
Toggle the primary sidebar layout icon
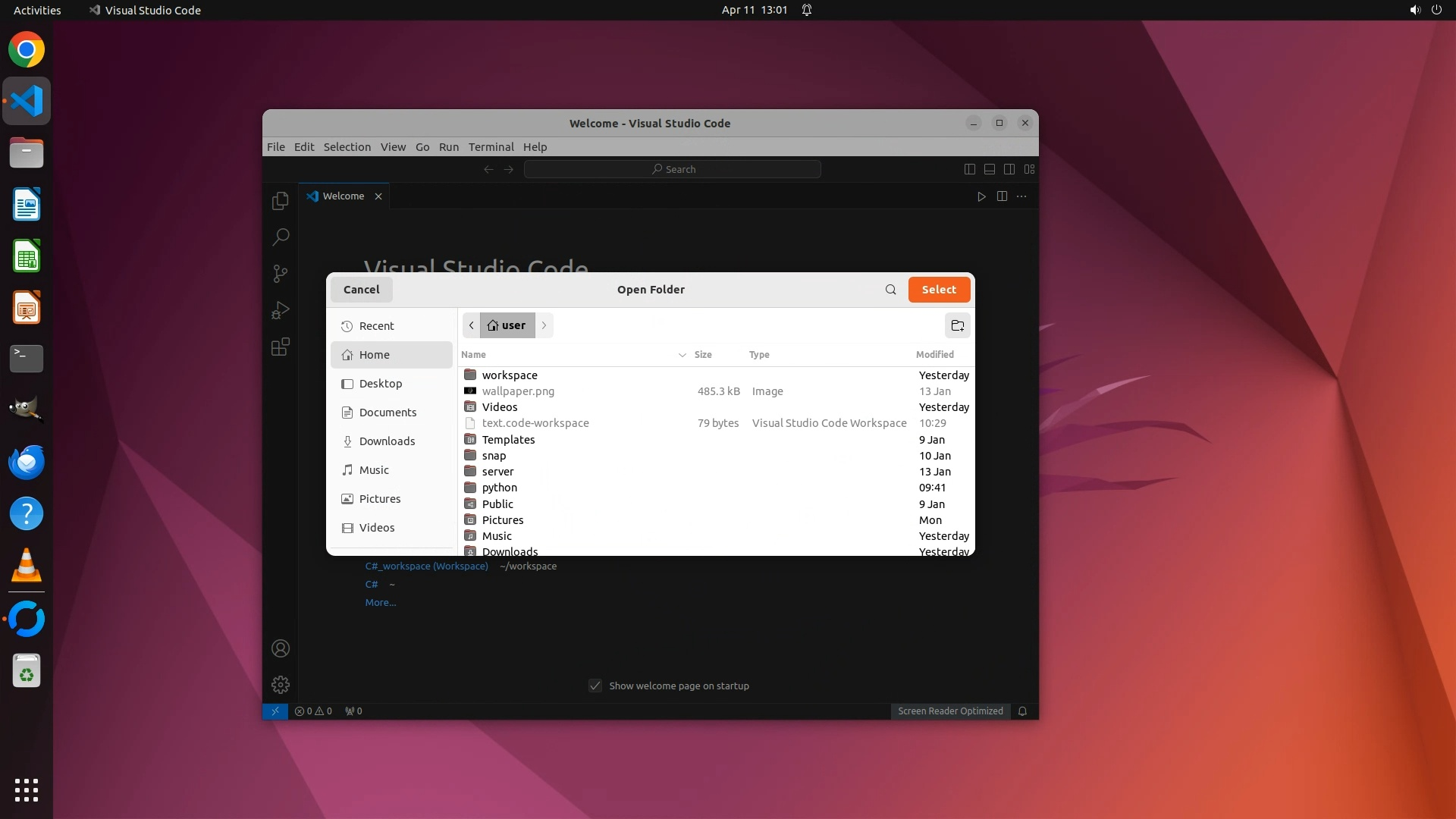click(x=969, y=169)
